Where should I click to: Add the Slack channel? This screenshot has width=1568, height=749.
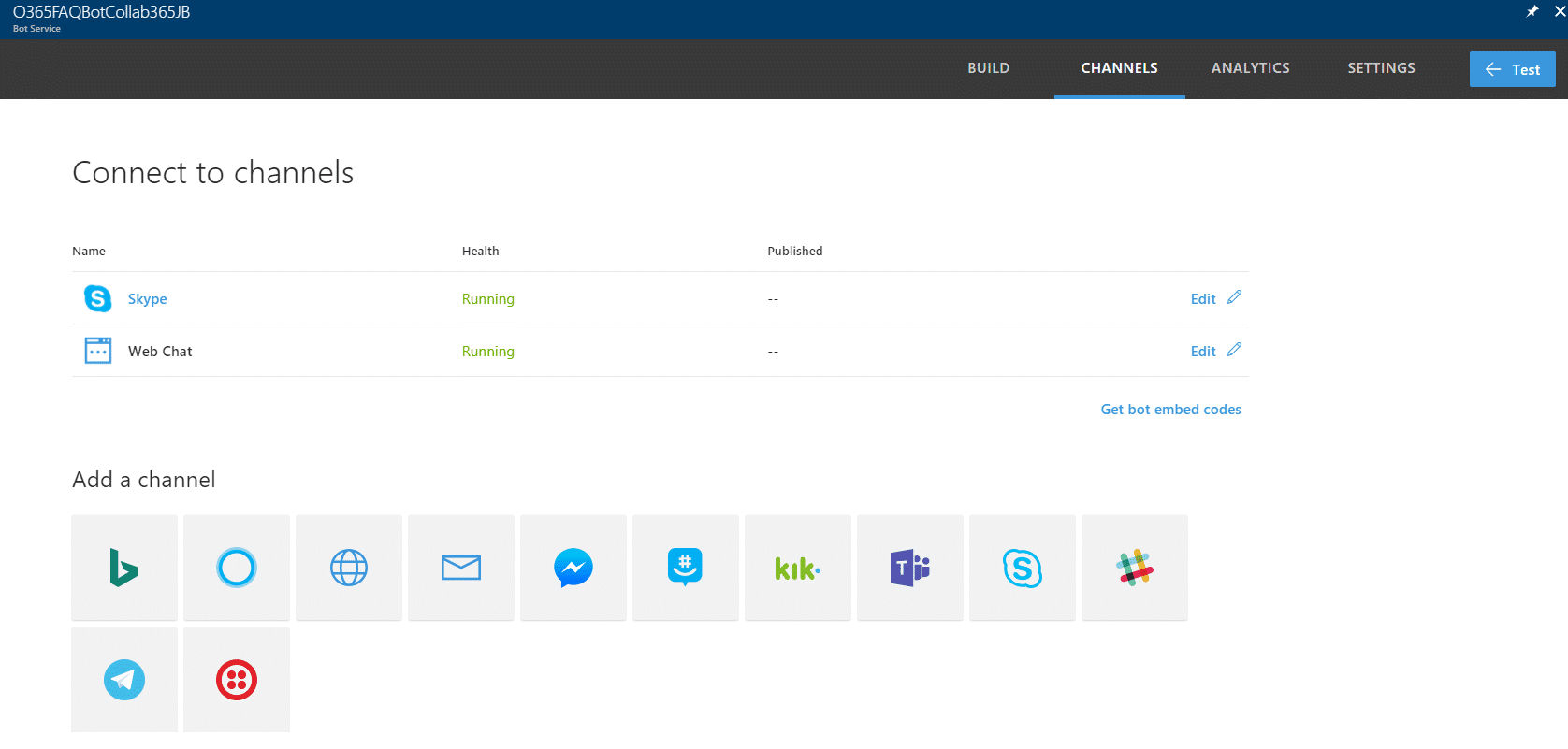(x=1135, y=568)
